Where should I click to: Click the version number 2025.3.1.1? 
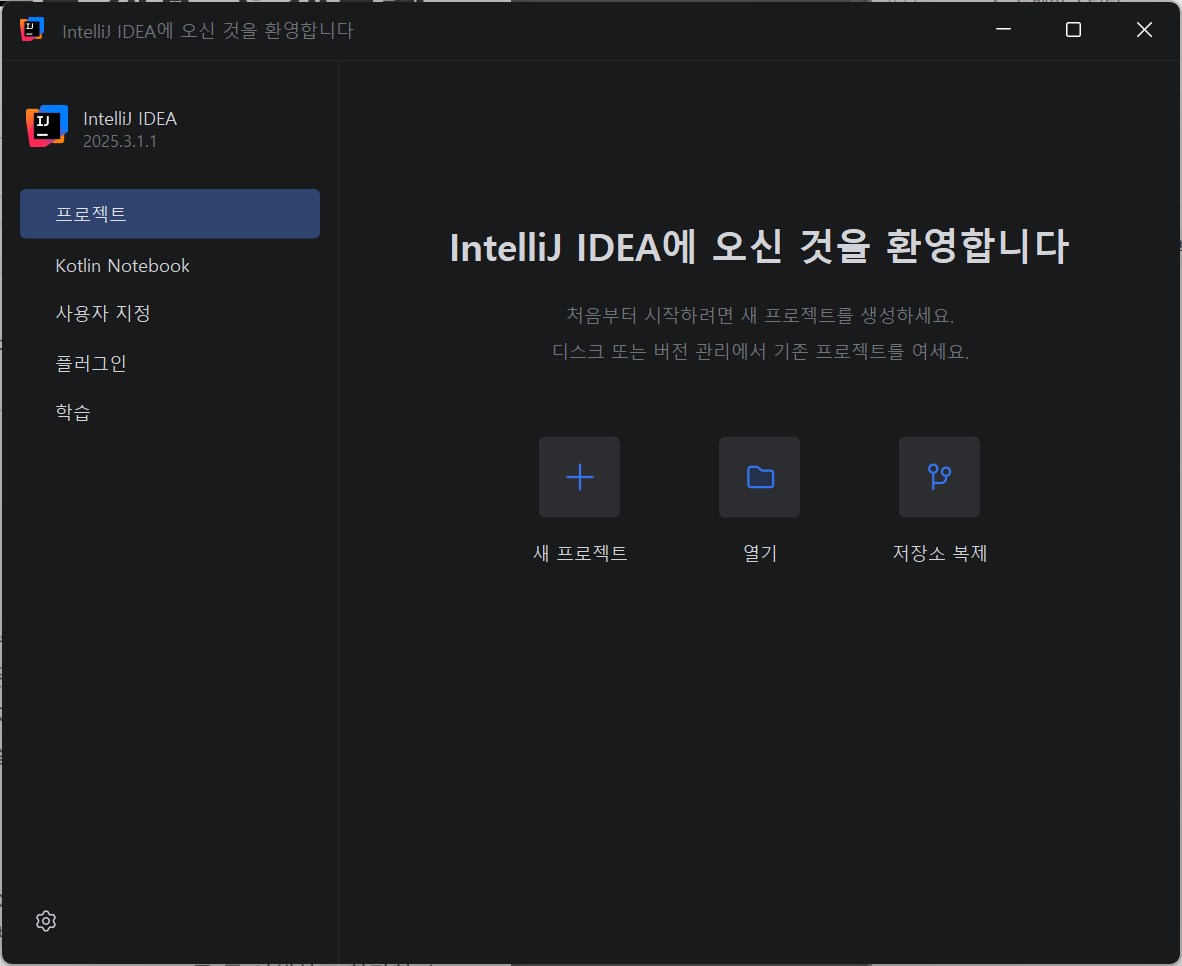(x=120, y=142)
